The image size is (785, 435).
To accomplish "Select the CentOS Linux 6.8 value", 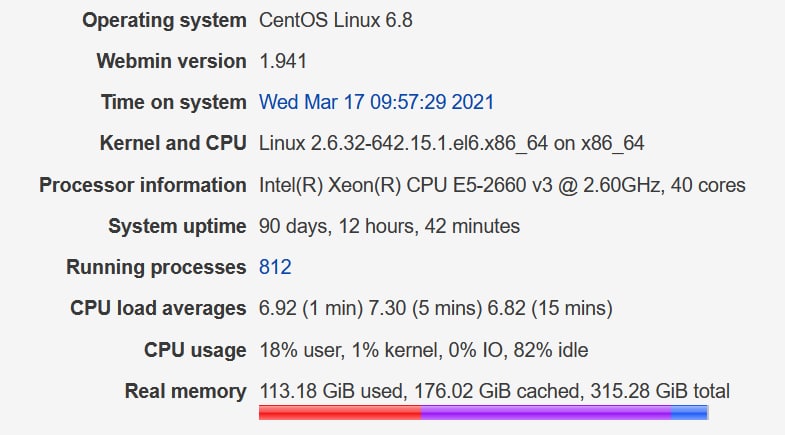I will 335,21.
